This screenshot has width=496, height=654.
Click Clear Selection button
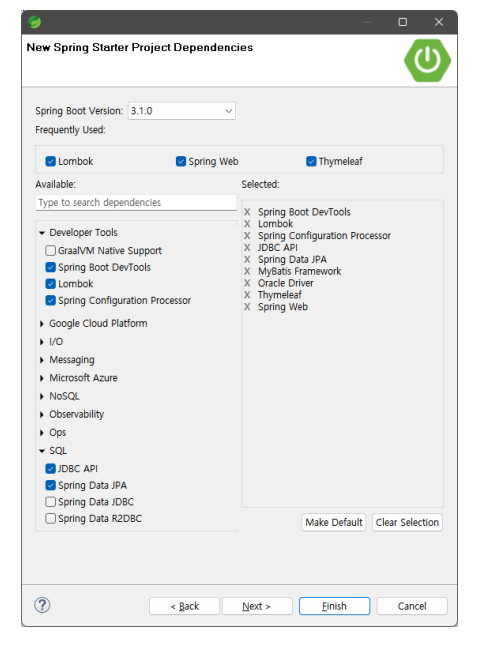click(x=407, y=522)
